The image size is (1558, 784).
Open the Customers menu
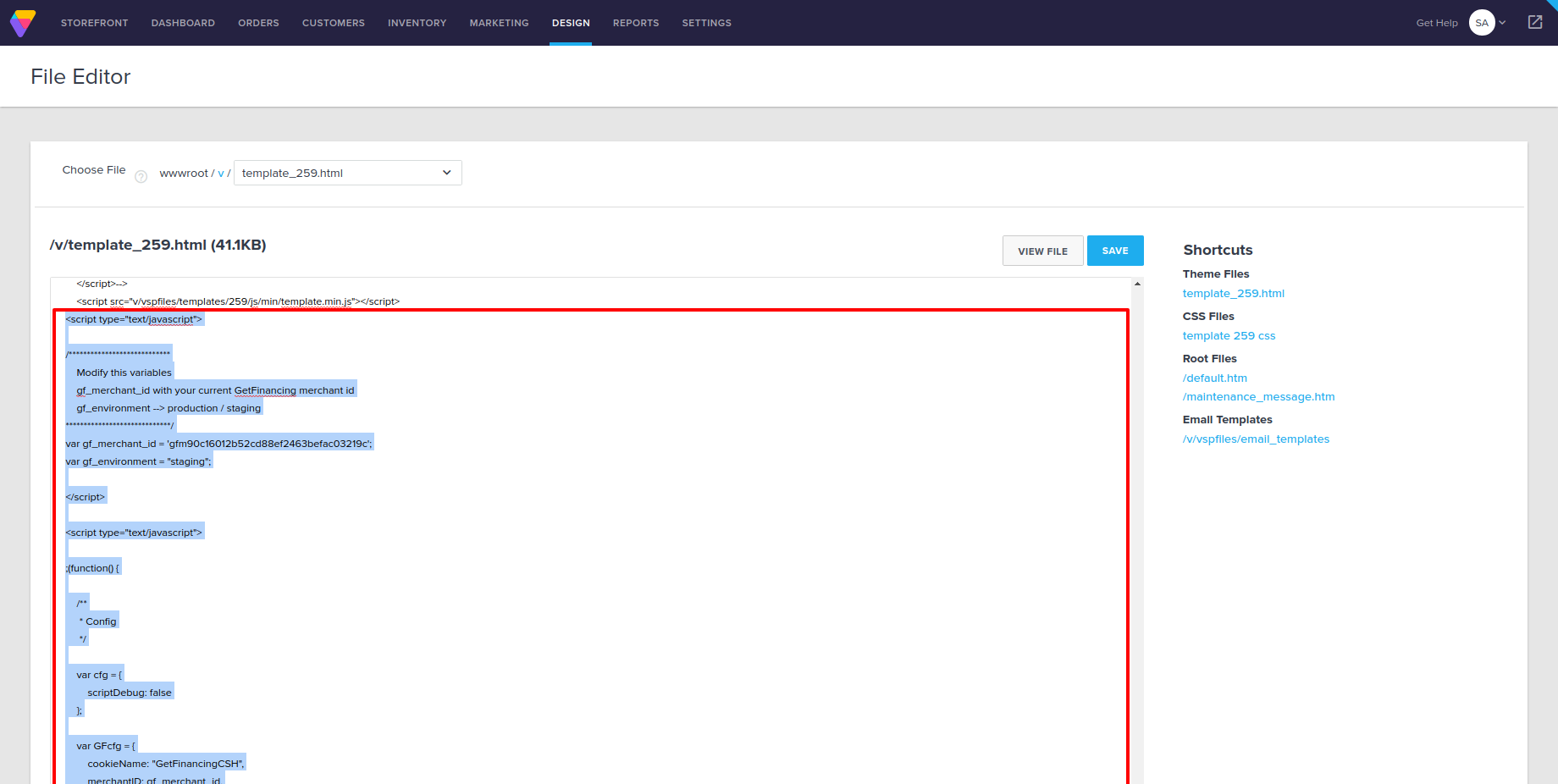click(x=334, y=23)
